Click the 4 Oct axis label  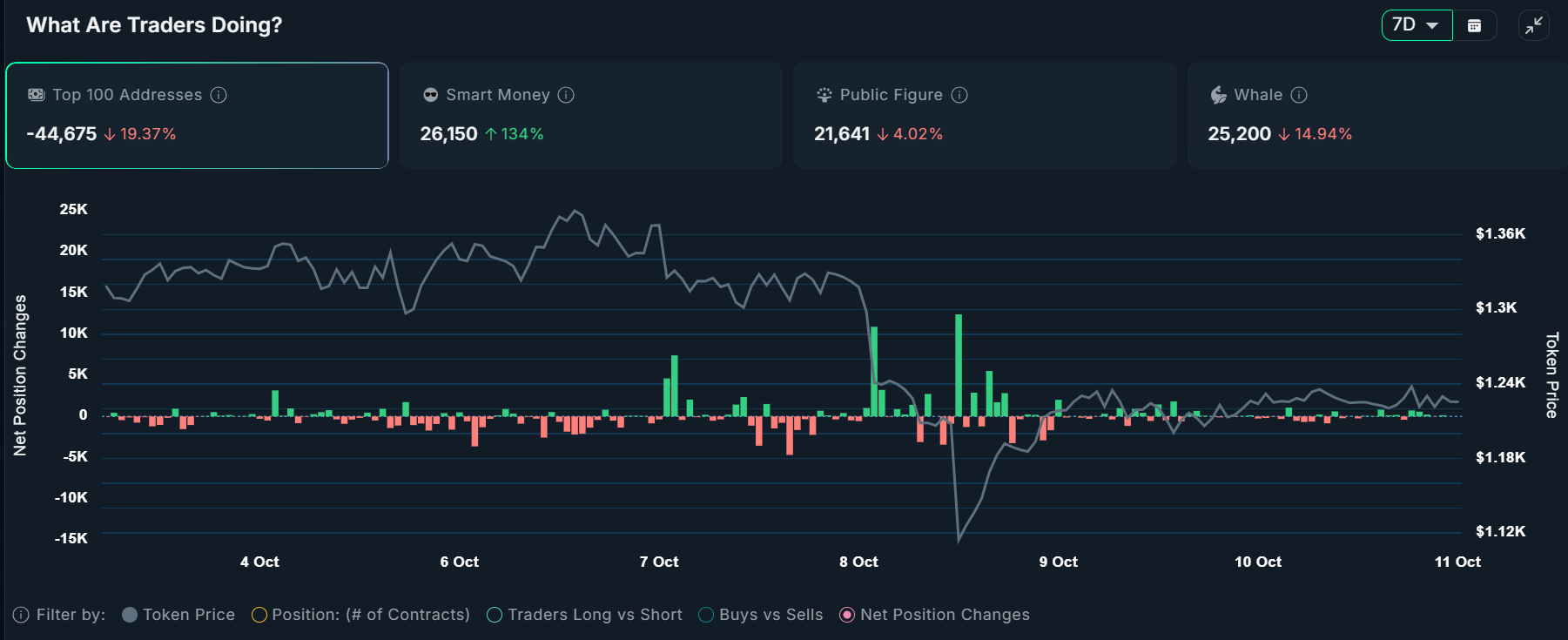click(x=259, y=562)
